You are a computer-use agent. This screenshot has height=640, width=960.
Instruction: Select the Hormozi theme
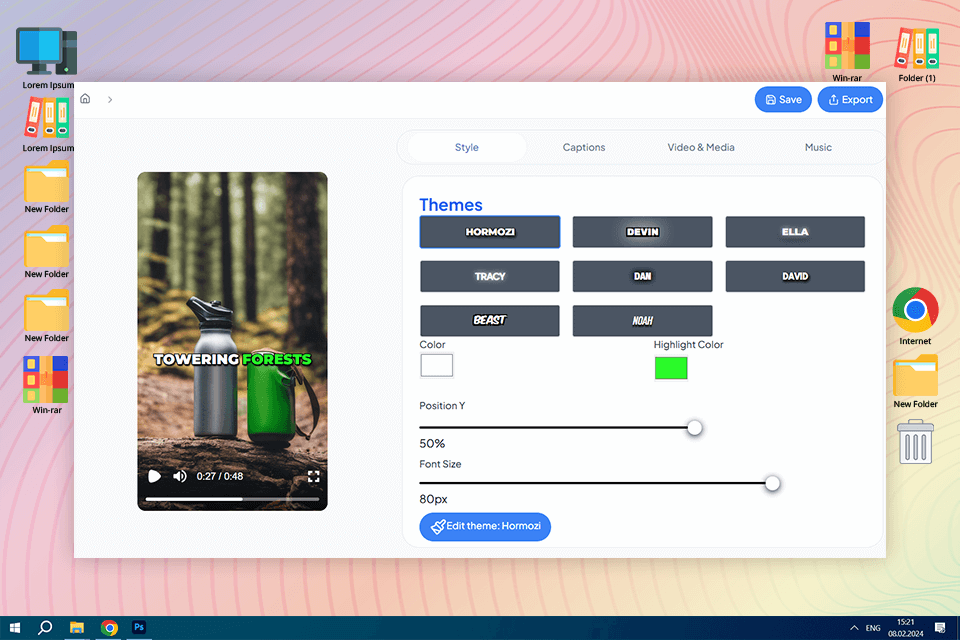[x=490, y=232]
